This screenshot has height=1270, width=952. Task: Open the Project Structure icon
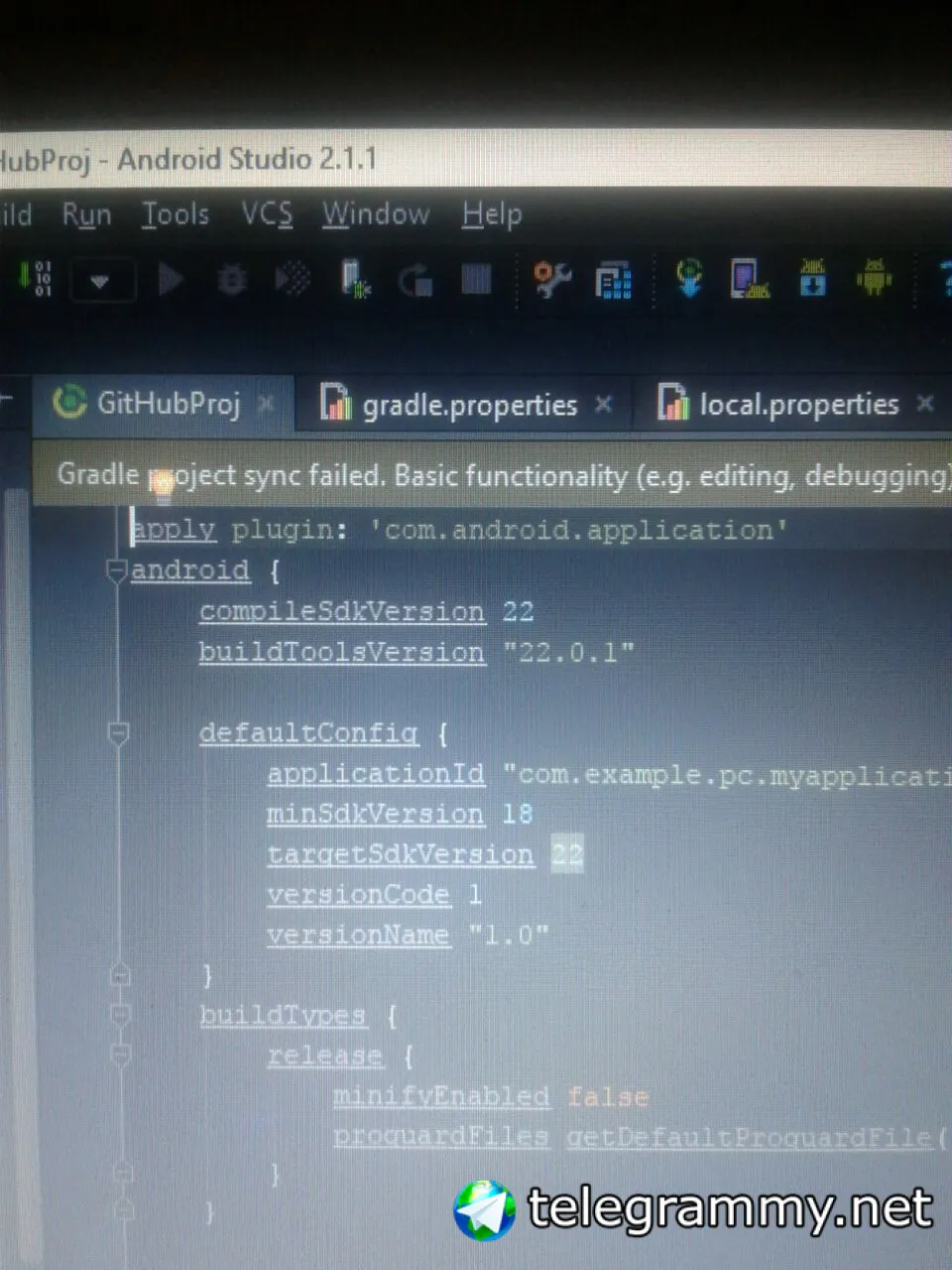click(x=614, y=280)
